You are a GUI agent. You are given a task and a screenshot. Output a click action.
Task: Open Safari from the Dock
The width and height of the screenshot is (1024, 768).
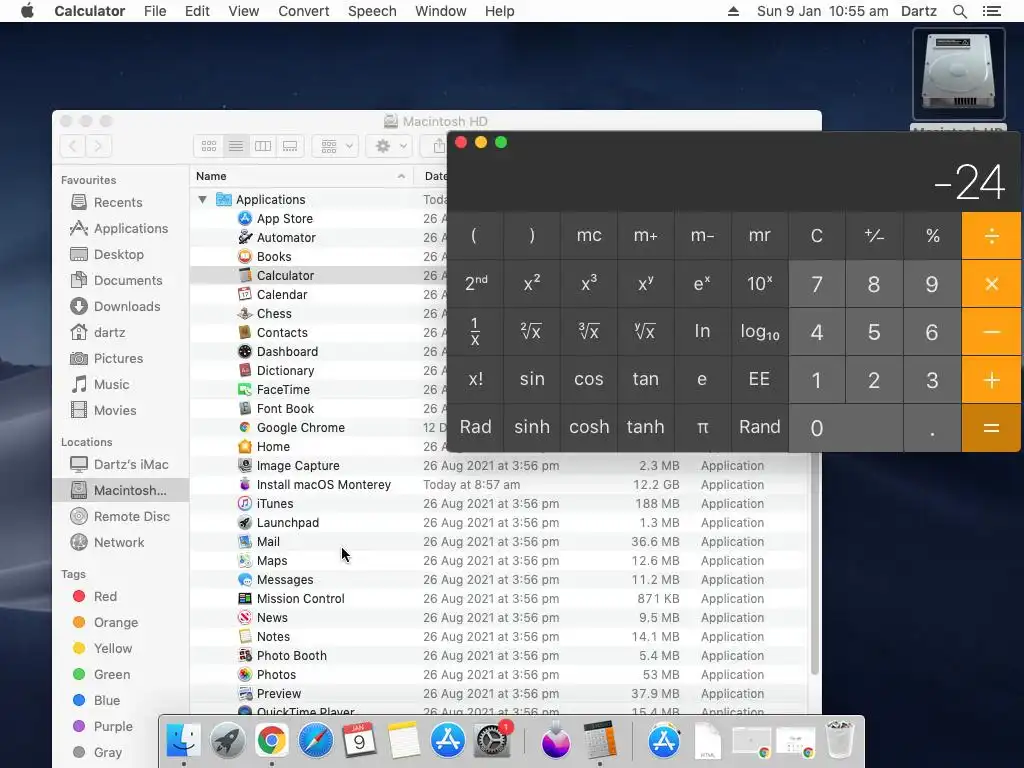[x=315, y=741]
